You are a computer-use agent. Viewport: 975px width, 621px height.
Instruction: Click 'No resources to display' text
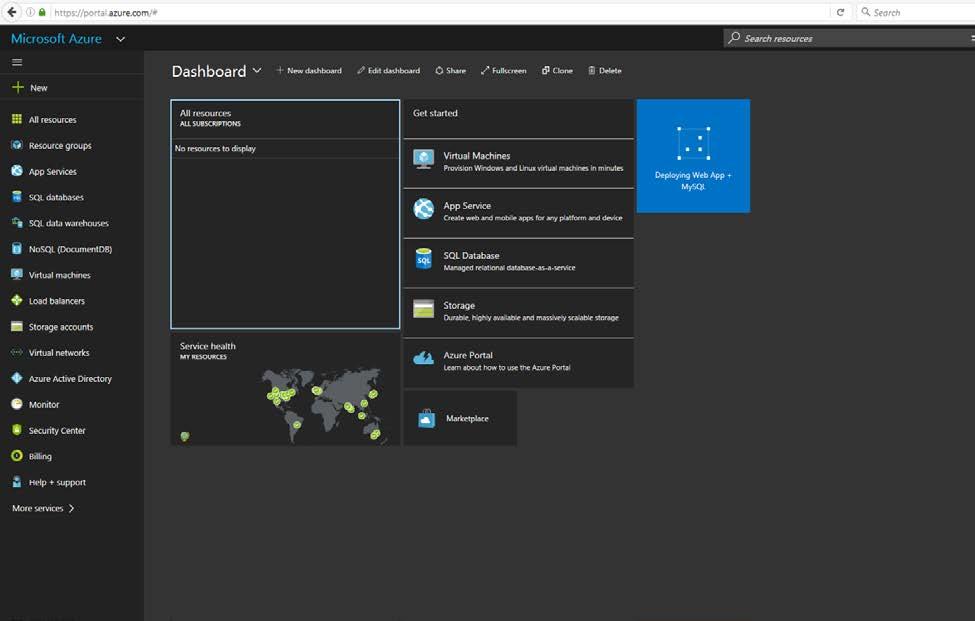[x=215, y=149]
